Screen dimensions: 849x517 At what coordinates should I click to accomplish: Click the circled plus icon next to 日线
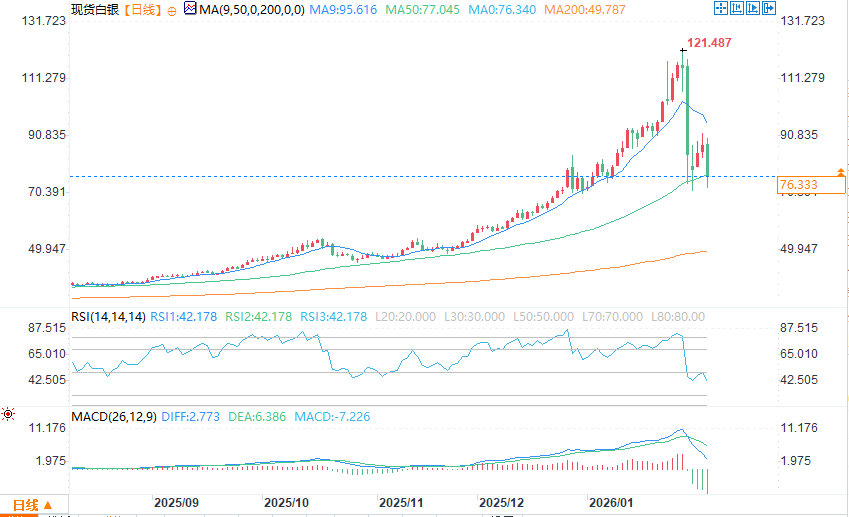tap(172, 11)
